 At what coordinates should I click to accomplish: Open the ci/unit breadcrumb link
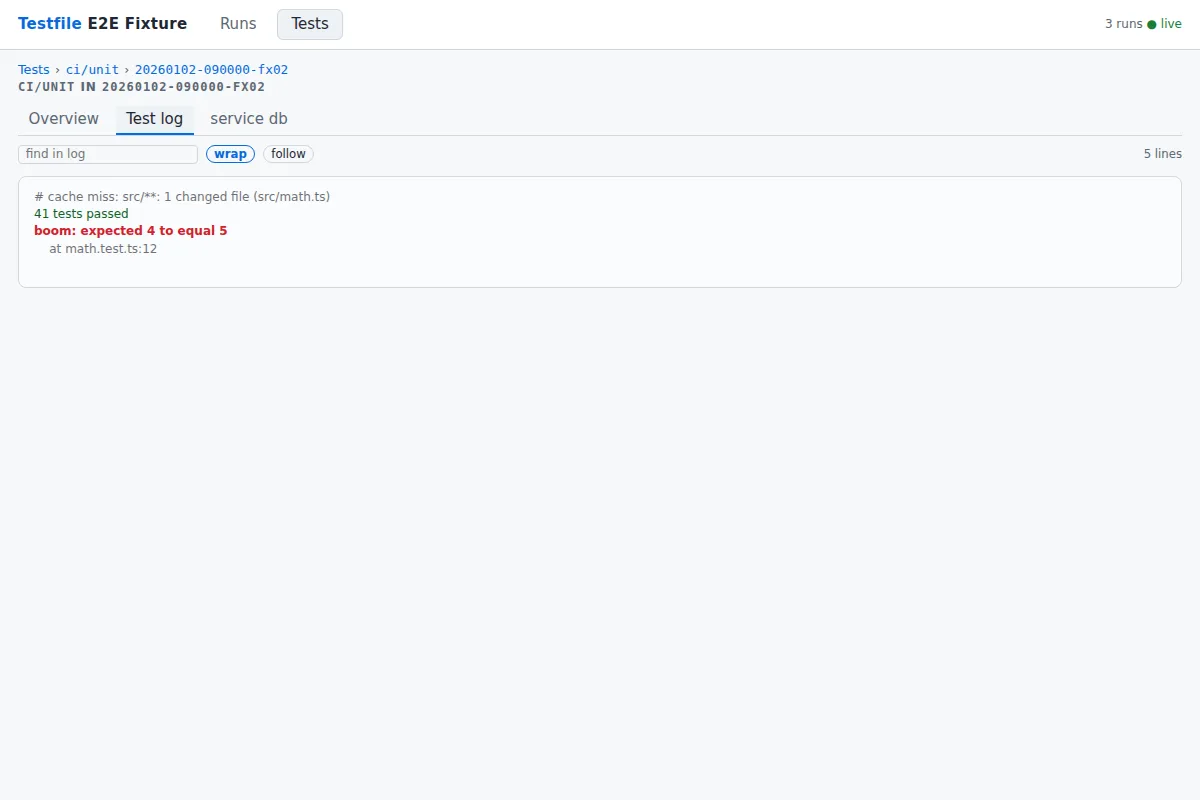pyautogui.click(x=92, y=70)
